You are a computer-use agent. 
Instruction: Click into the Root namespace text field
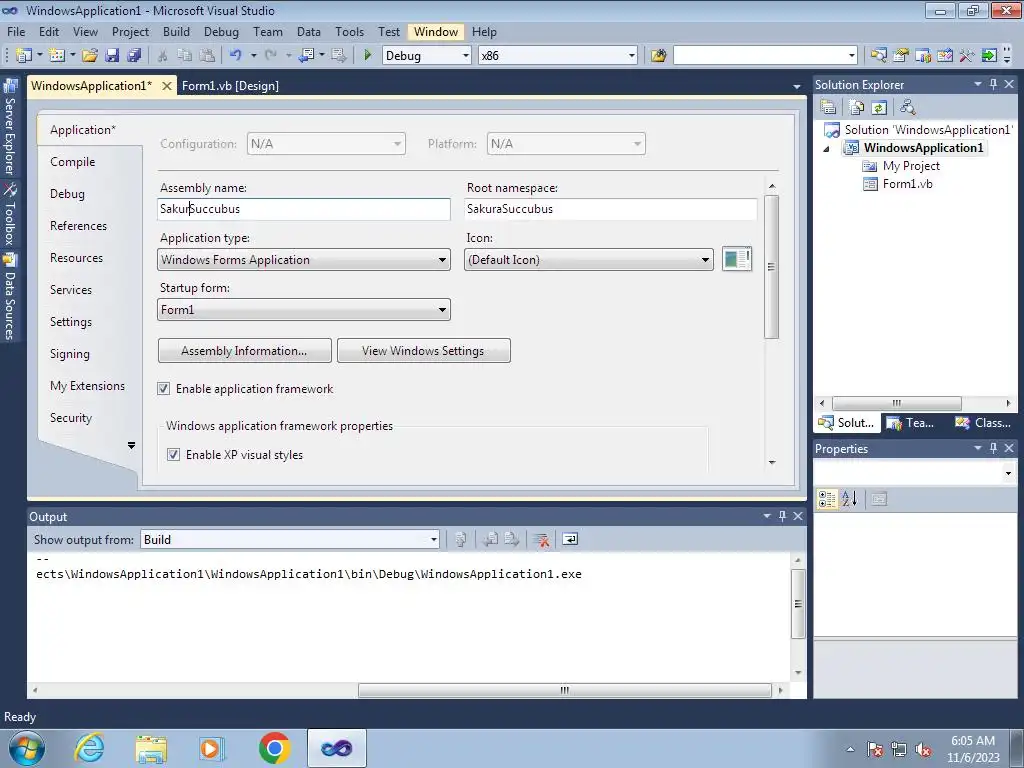611,209
